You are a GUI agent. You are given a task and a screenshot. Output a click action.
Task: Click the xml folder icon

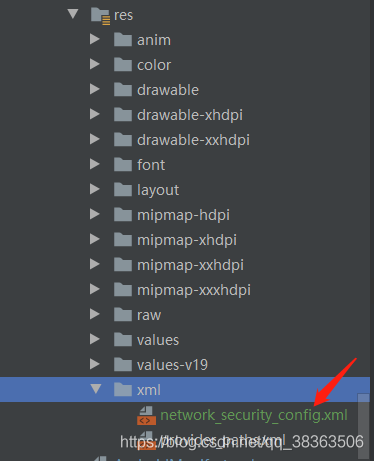click(x=123, y=390)
